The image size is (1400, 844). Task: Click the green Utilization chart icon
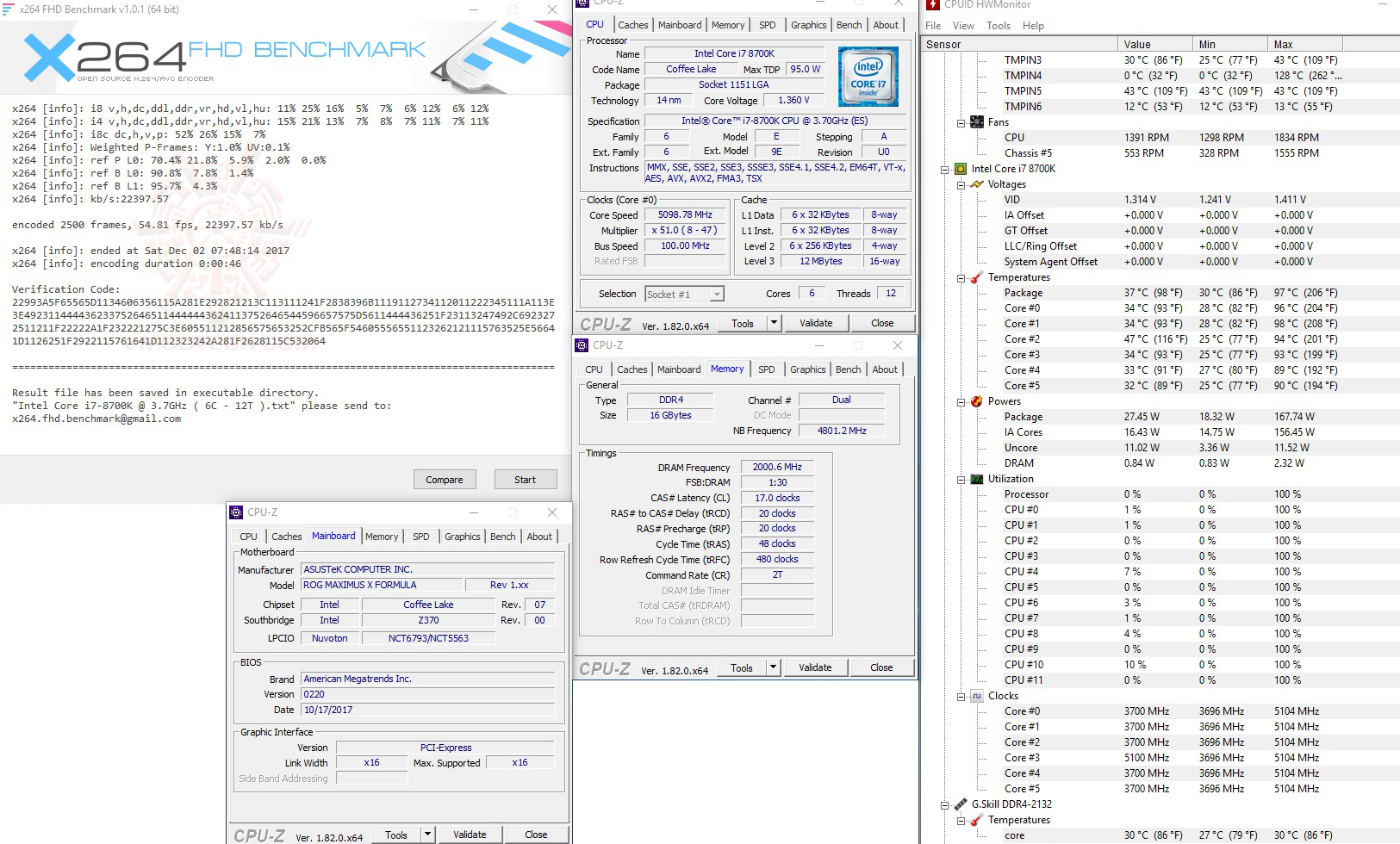(976, 479)
